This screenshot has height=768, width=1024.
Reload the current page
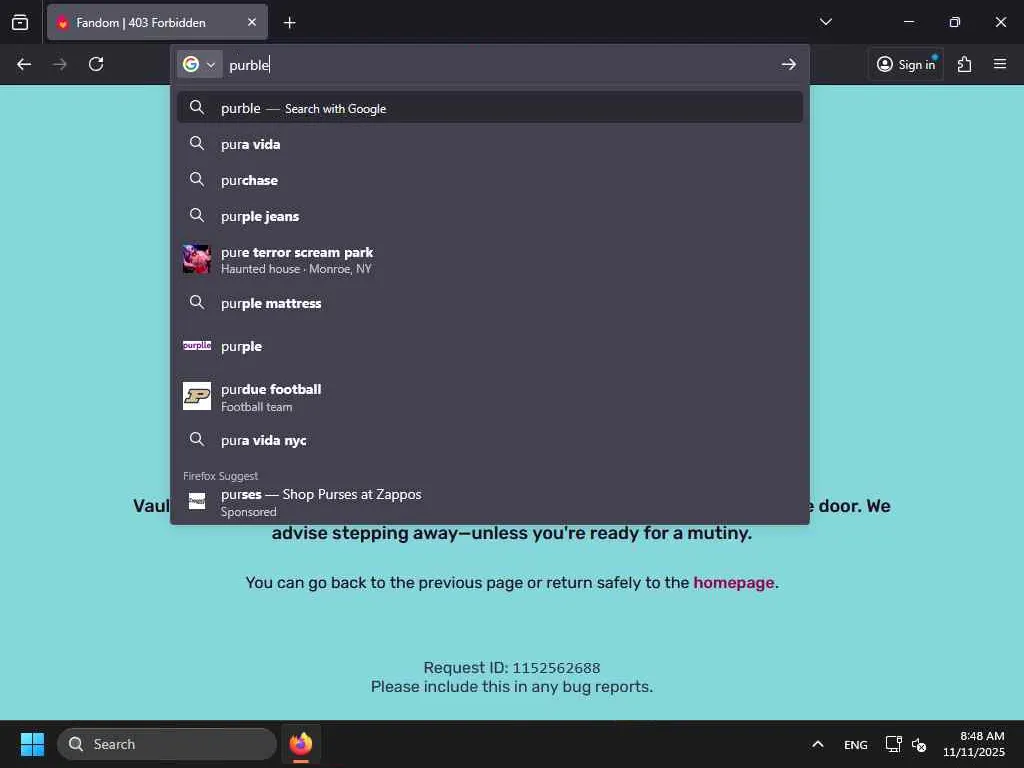click(x=96, y=64)
